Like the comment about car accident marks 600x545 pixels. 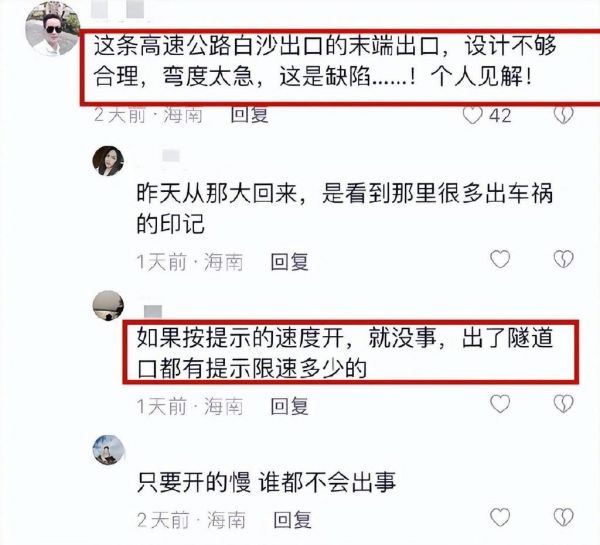[x=500, y=259]
